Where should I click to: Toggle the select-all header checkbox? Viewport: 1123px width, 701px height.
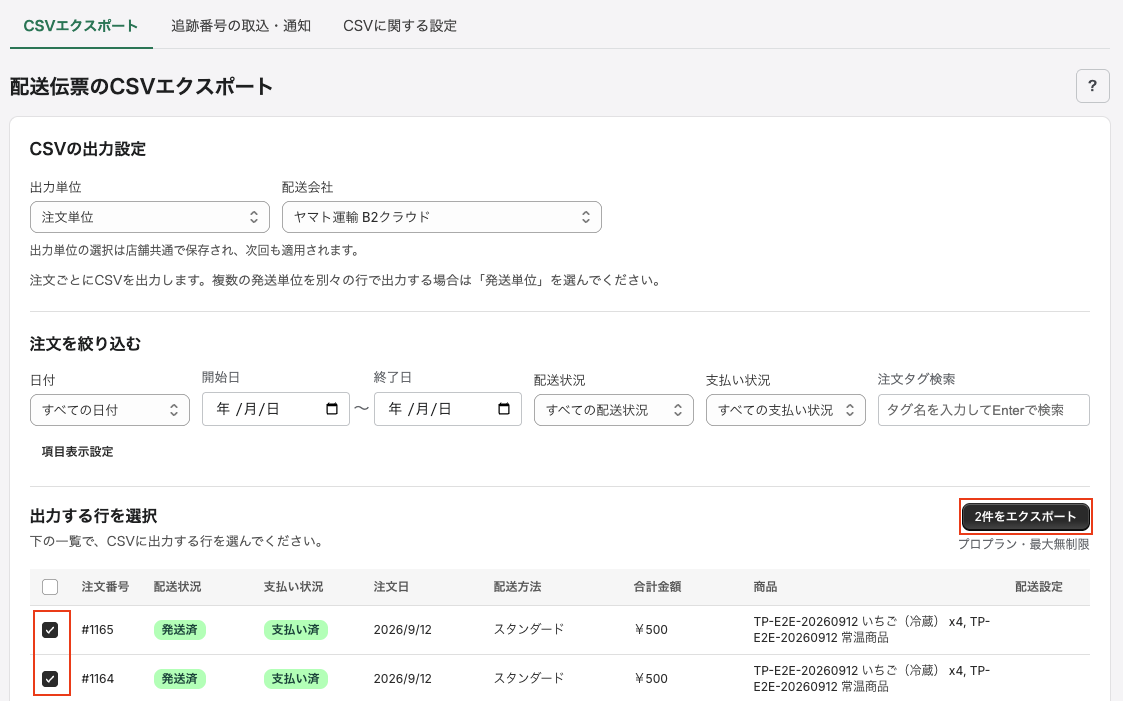pyautogui.click(x=50, y=587)
